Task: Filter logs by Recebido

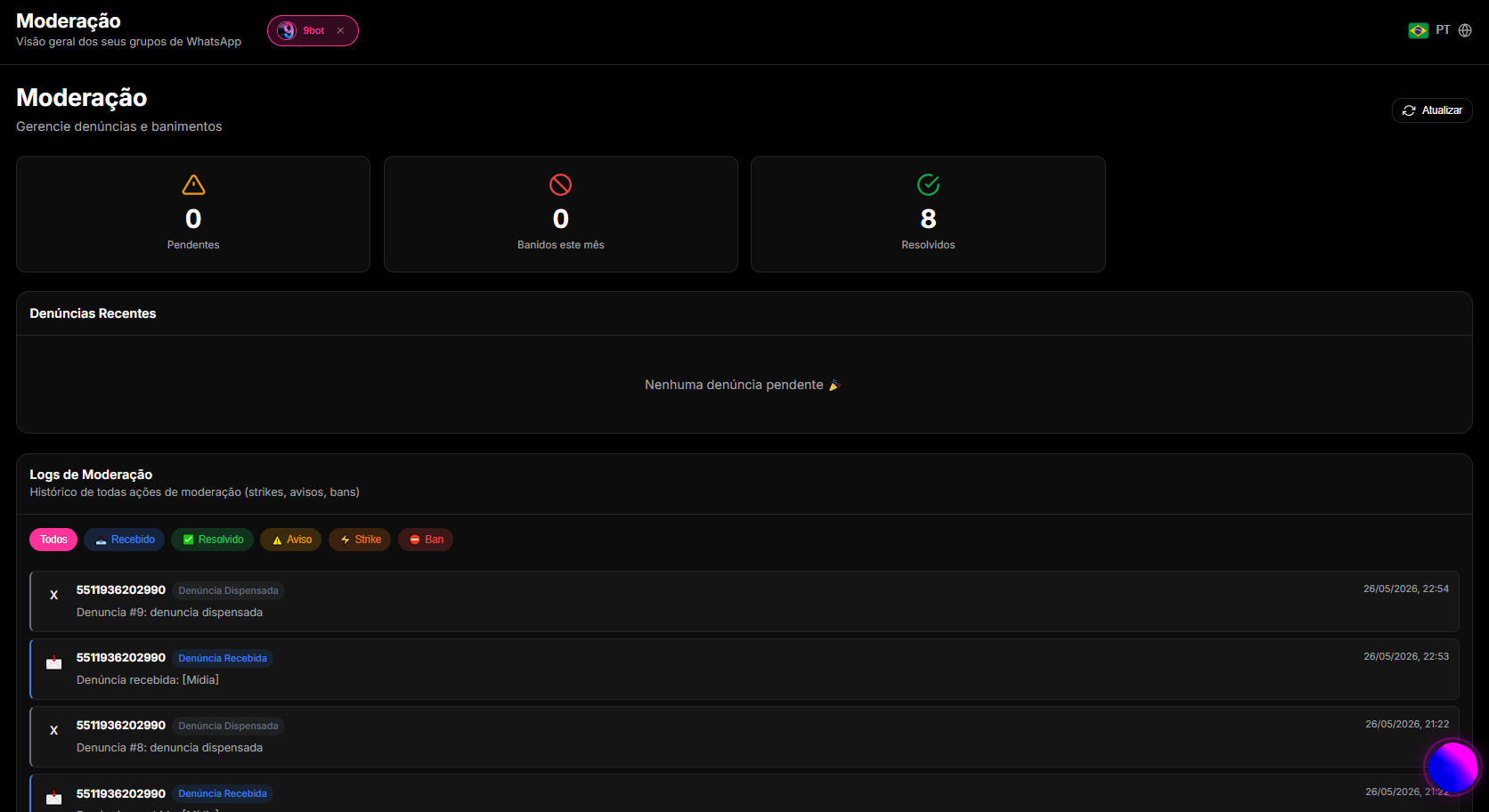Action: (125, 540)
